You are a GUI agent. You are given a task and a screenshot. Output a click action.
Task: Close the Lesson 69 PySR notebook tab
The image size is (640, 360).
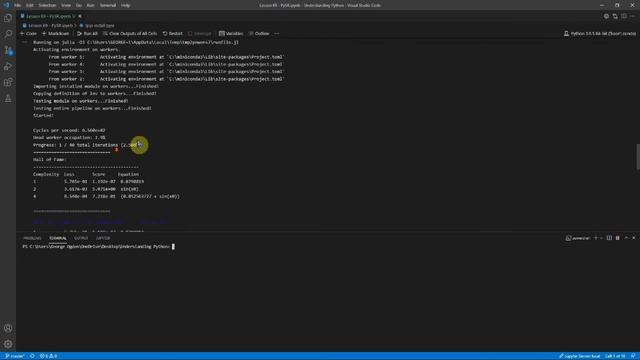[x=80, y=16]
